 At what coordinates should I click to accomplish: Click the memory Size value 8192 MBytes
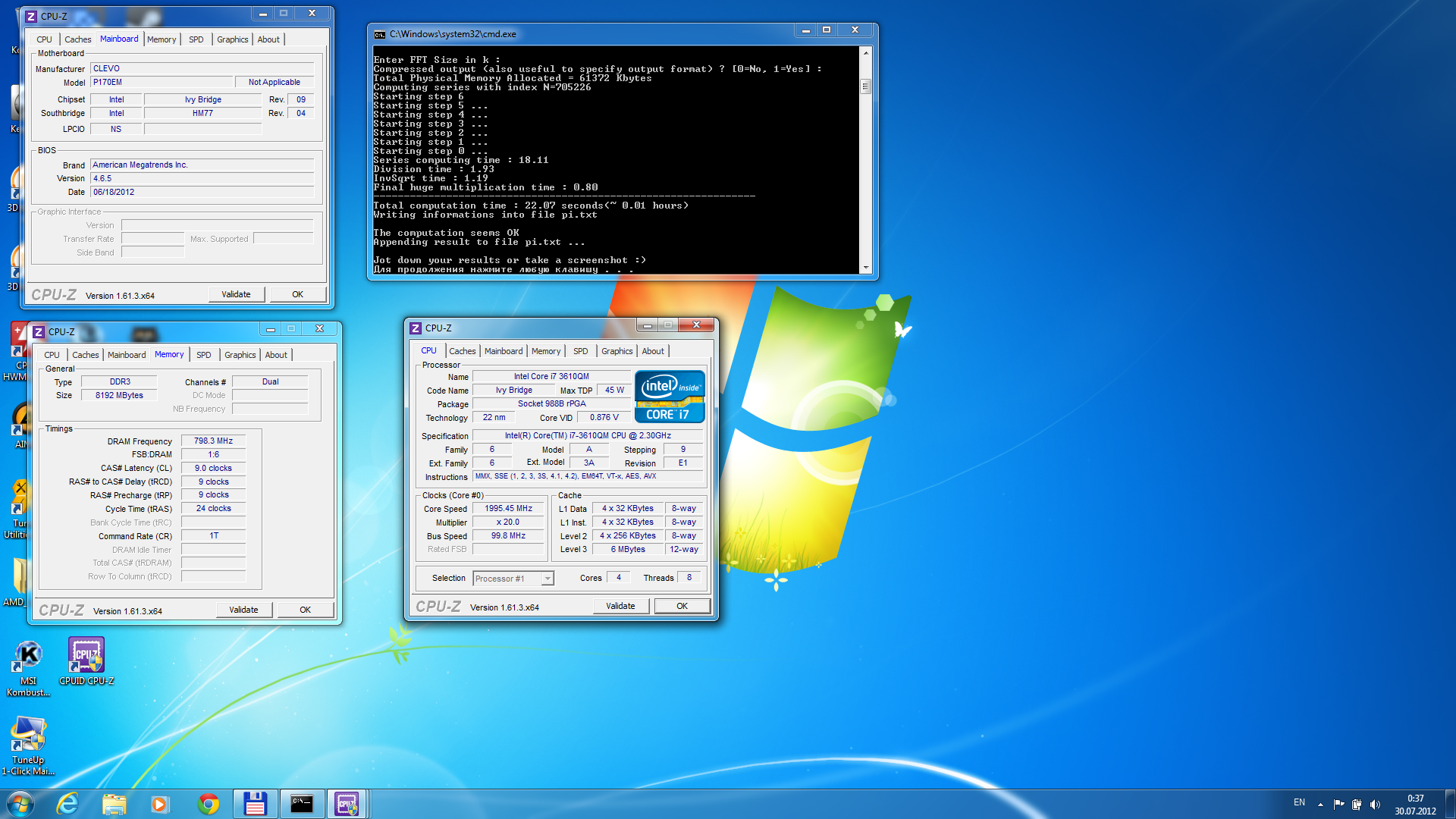tap(119, 395)
